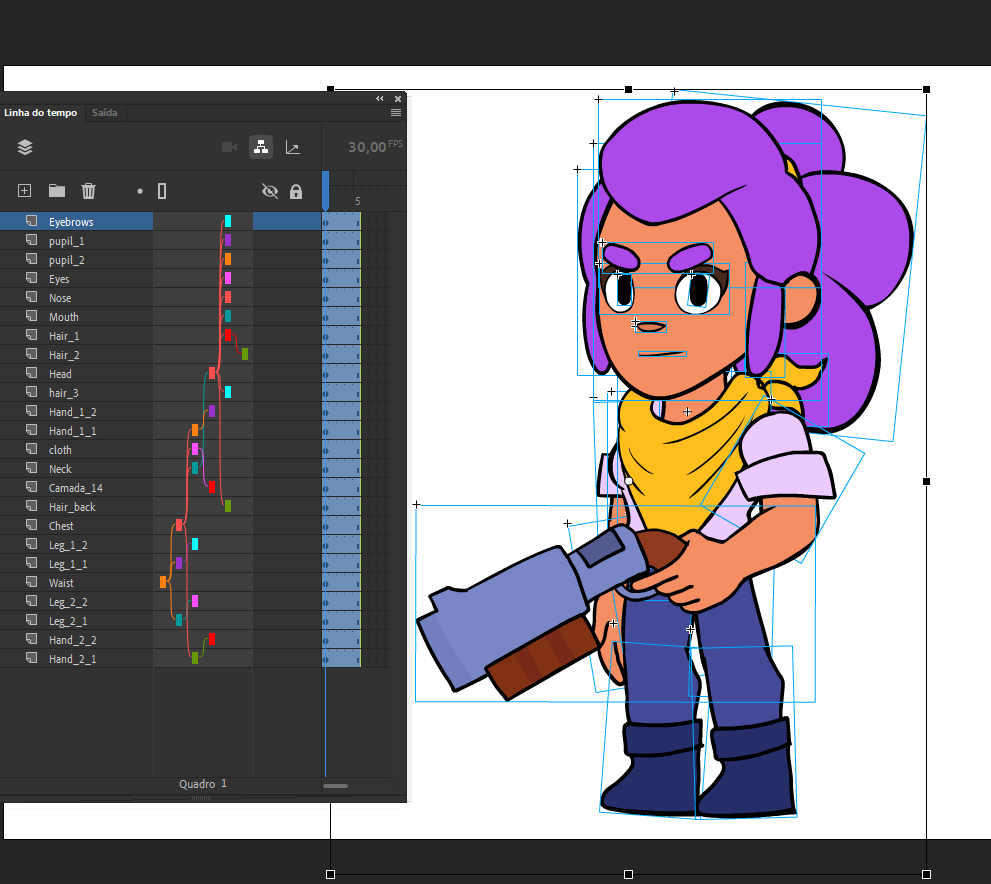Click the cyan parenting swatch of Eyebrows
991x884 pixels.
pyautogui.click(x=228, y=221)
